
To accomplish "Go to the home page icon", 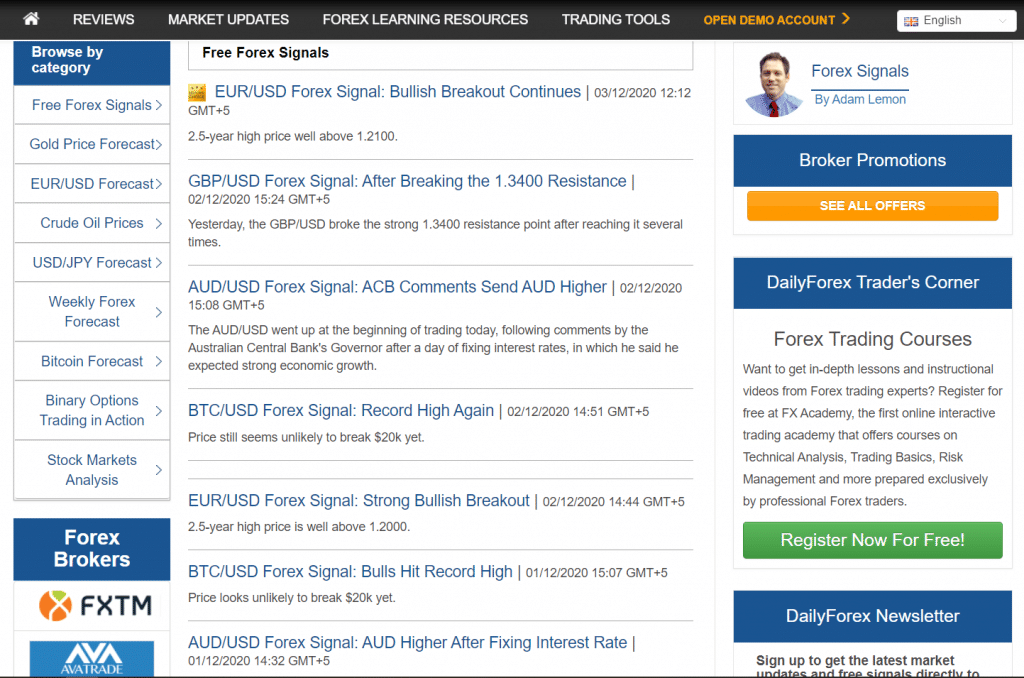I will point(31,19).
